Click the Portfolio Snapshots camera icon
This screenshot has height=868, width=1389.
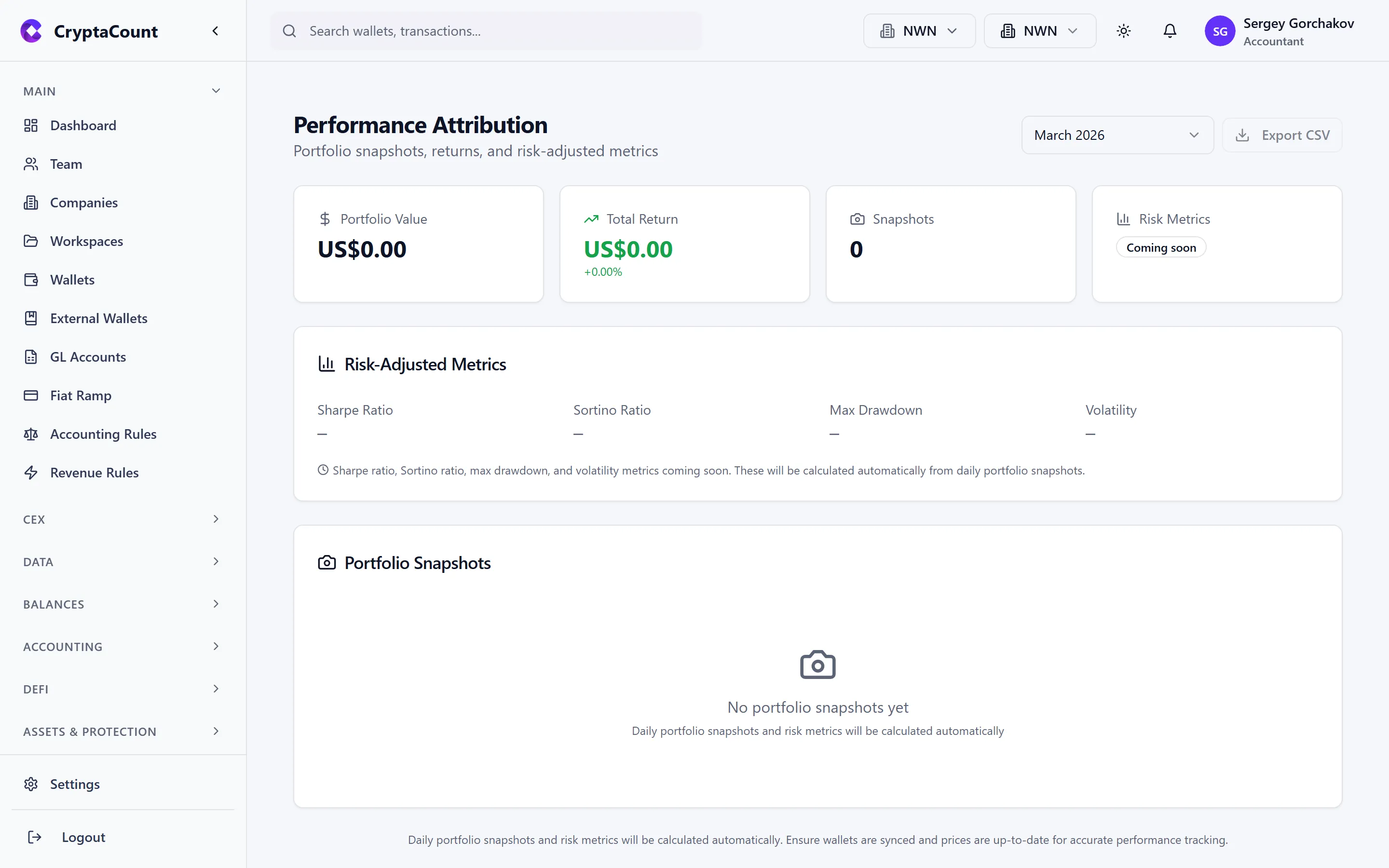click(327, 563)
